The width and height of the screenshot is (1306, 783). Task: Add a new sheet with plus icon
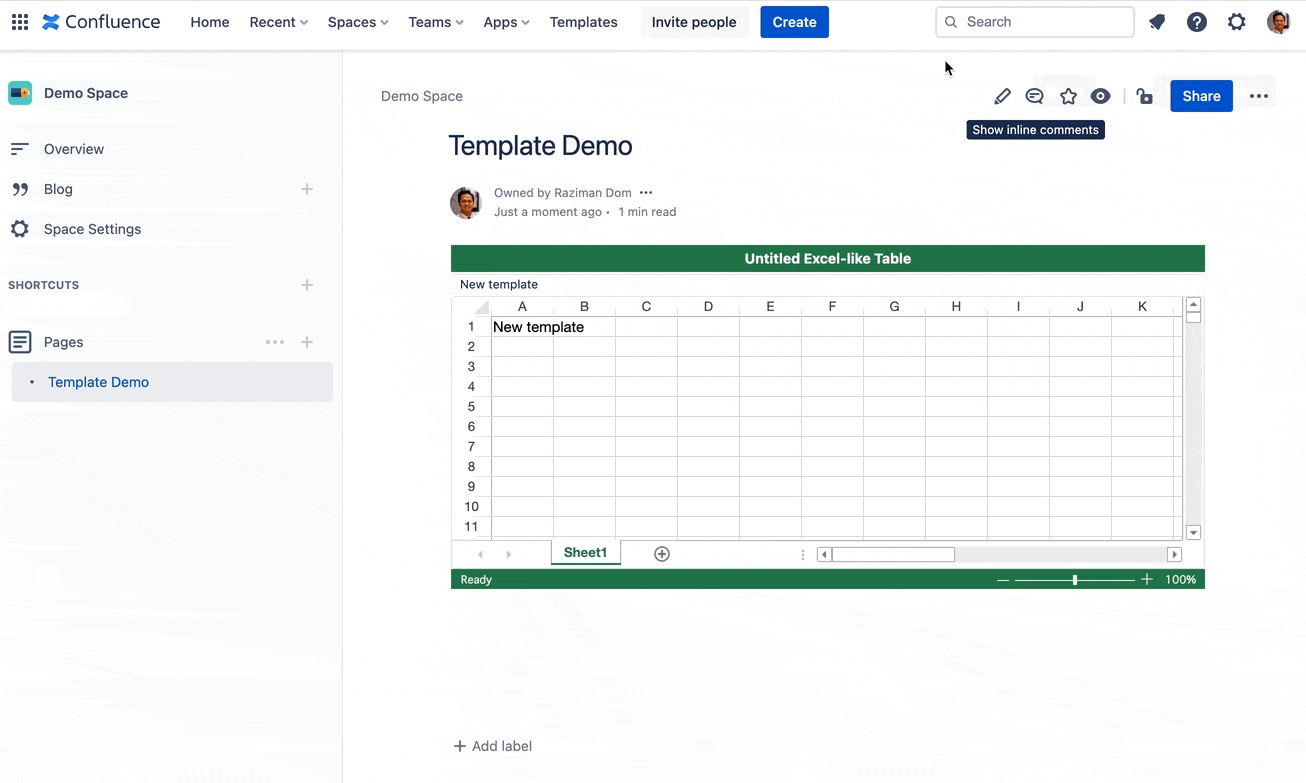coord(661,552)
